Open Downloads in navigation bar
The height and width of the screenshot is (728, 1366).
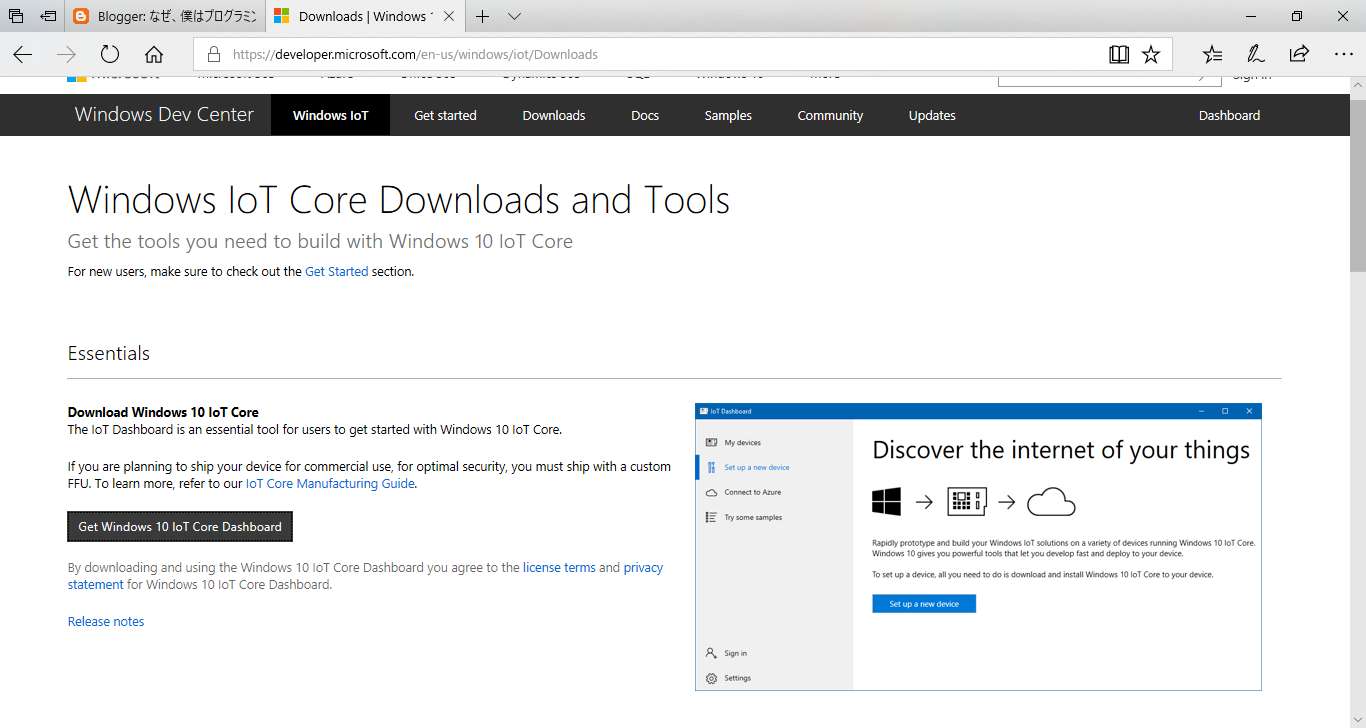pyautogui.click(x=554, y=115)
